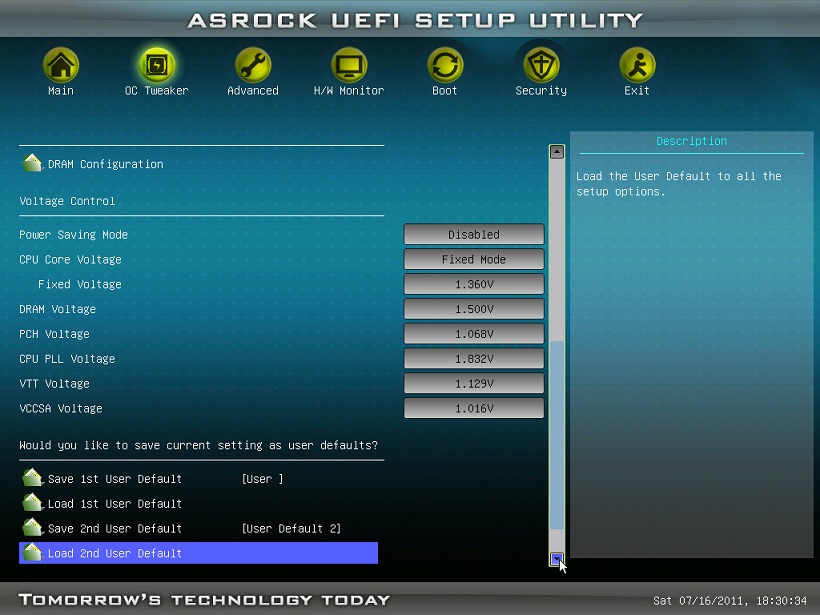This screenshot has width=820, height=615.
Task: Select the Exit running-man icon
Action: pyautogui.click(x=637, y=65)
